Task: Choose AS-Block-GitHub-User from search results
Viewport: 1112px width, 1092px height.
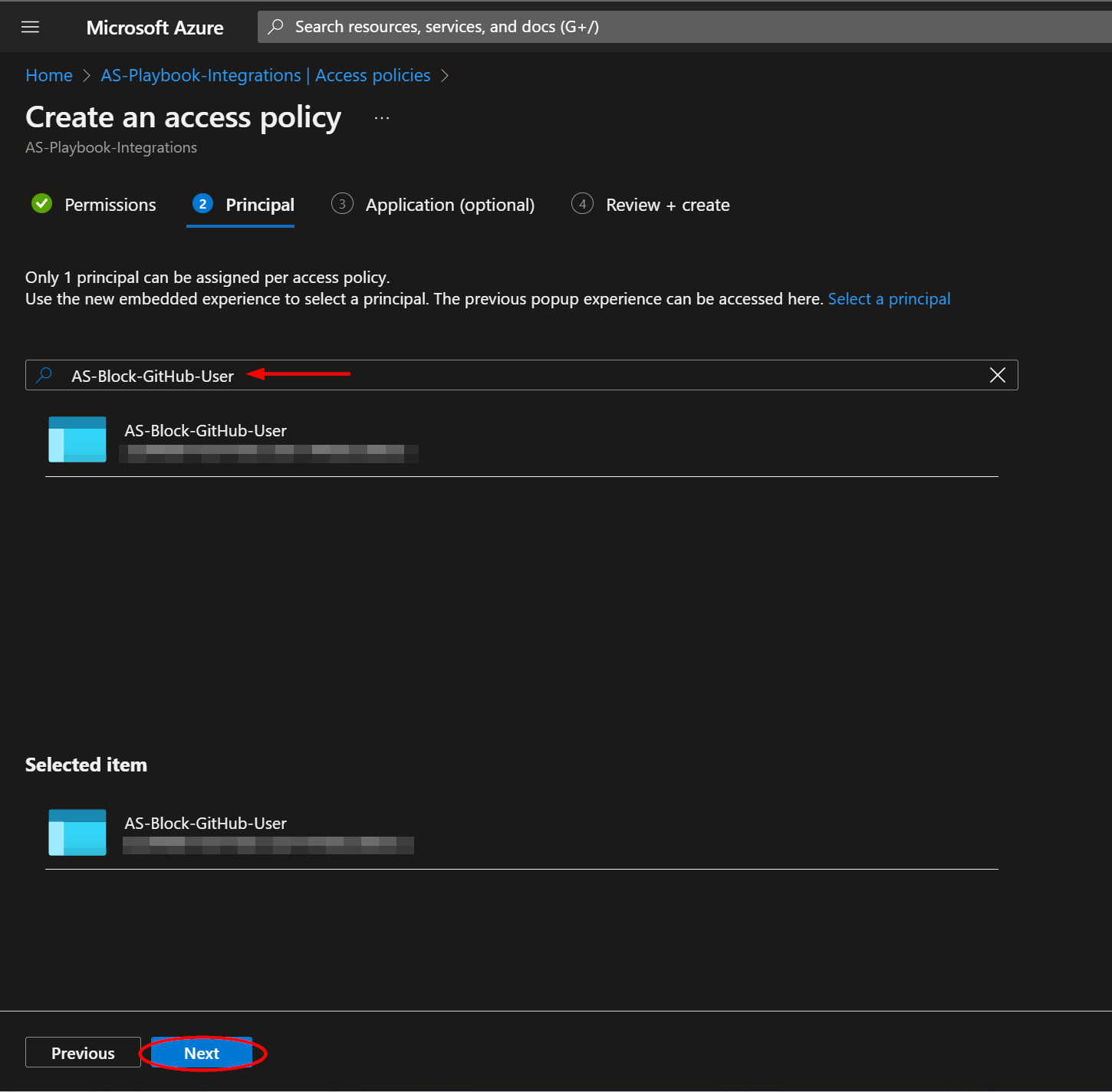Action: 521,439
